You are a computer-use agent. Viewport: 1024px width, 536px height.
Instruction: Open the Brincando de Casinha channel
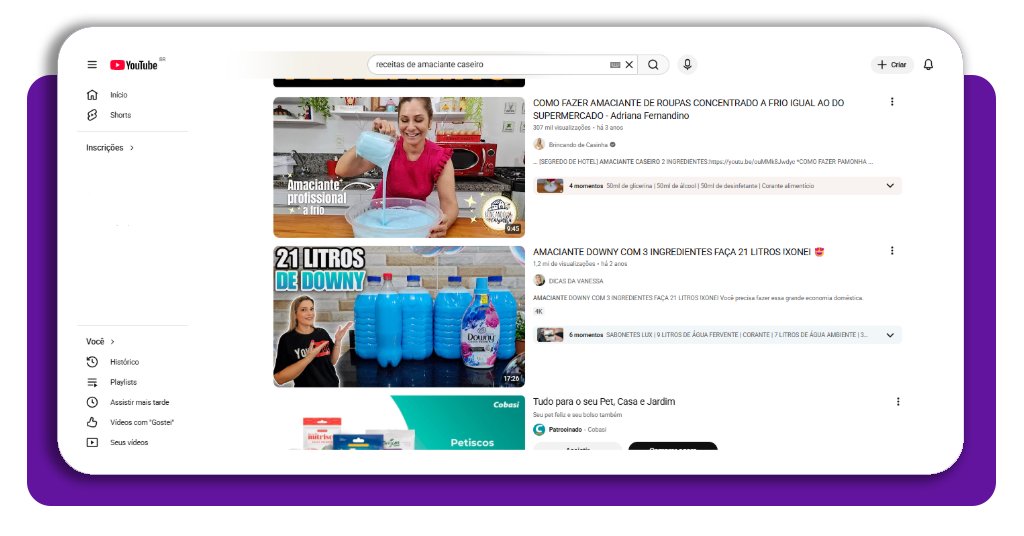(578, 145)
